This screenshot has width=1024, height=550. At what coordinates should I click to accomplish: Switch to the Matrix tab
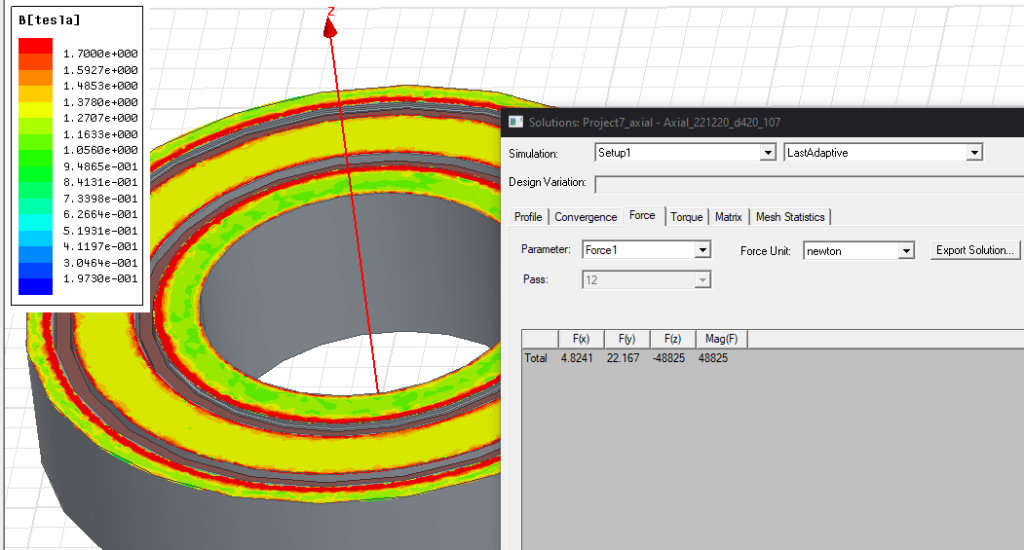tap(728, 217)
